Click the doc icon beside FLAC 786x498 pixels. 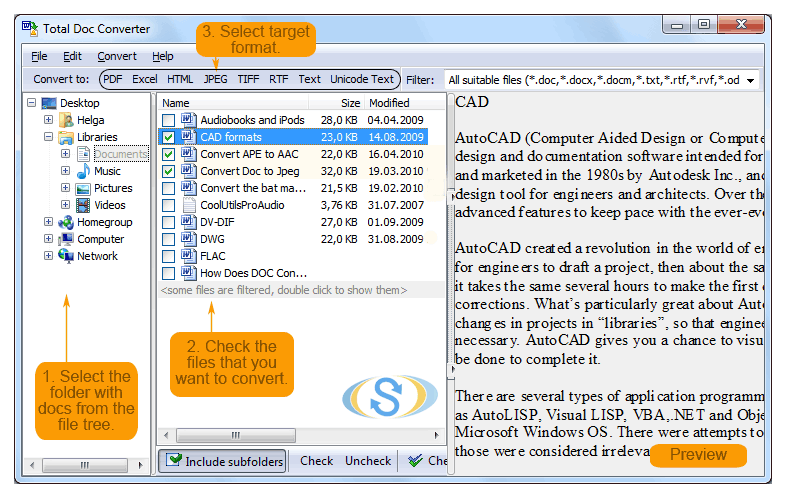188,256
